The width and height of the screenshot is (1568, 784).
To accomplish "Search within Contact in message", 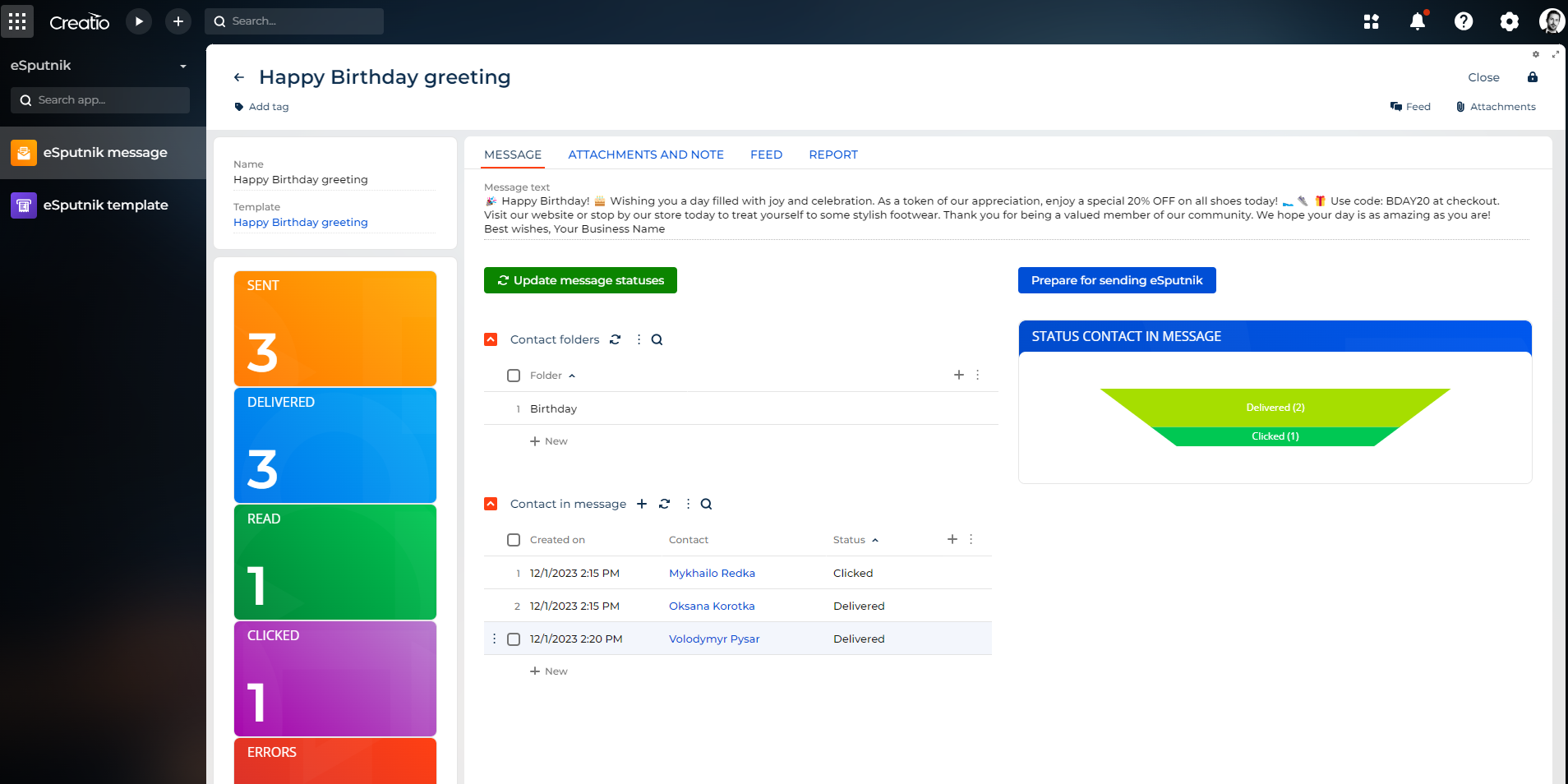I will click(706, 504).
